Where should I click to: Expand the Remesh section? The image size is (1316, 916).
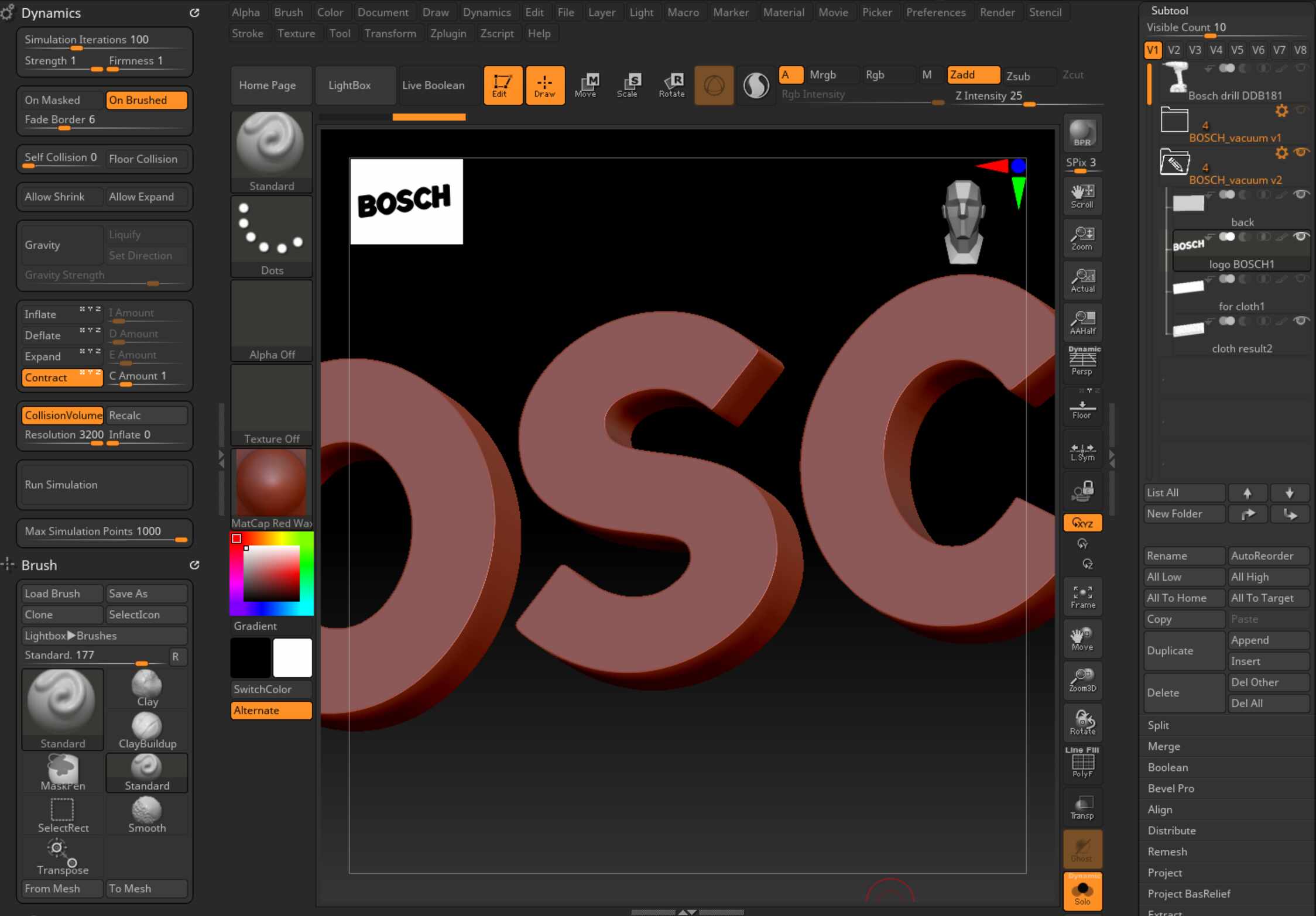pyautogui.click(x=1167, y=852)
